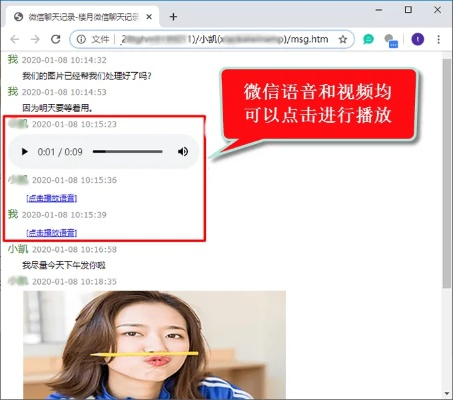Close the browser window
The height and width of the screenshot is (400, 453).
(x=438, y=10)
